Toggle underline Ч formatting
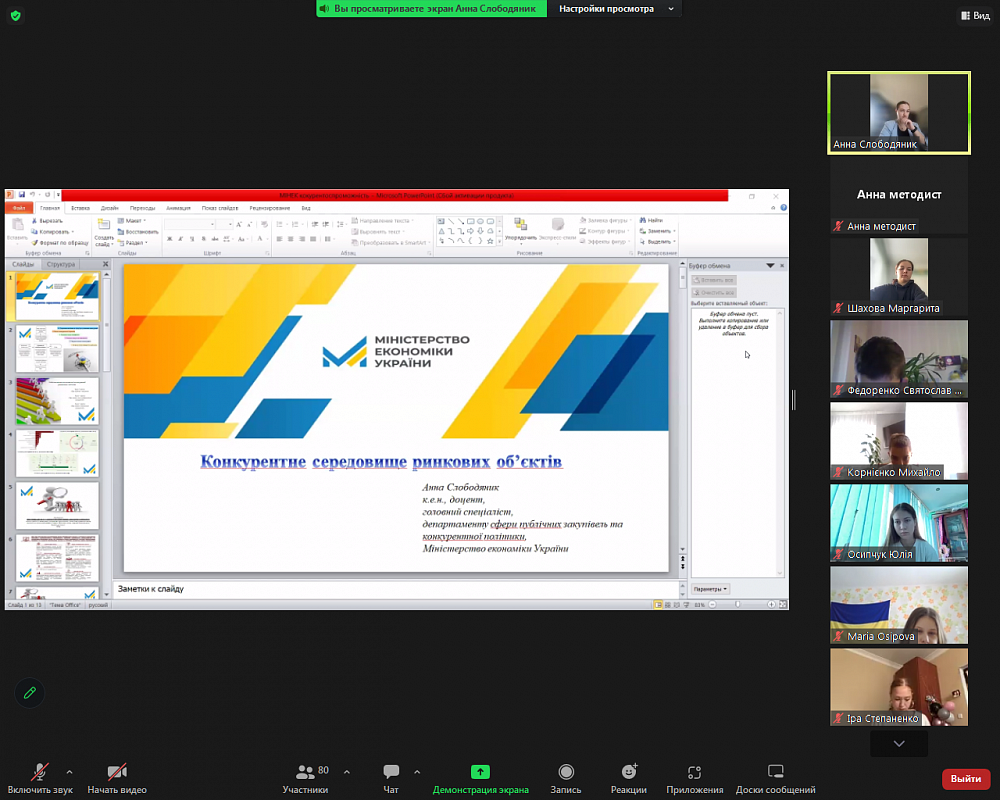The width and height of the screenshot is (1000, 800). pyautogui.click(x=192, y=239)
